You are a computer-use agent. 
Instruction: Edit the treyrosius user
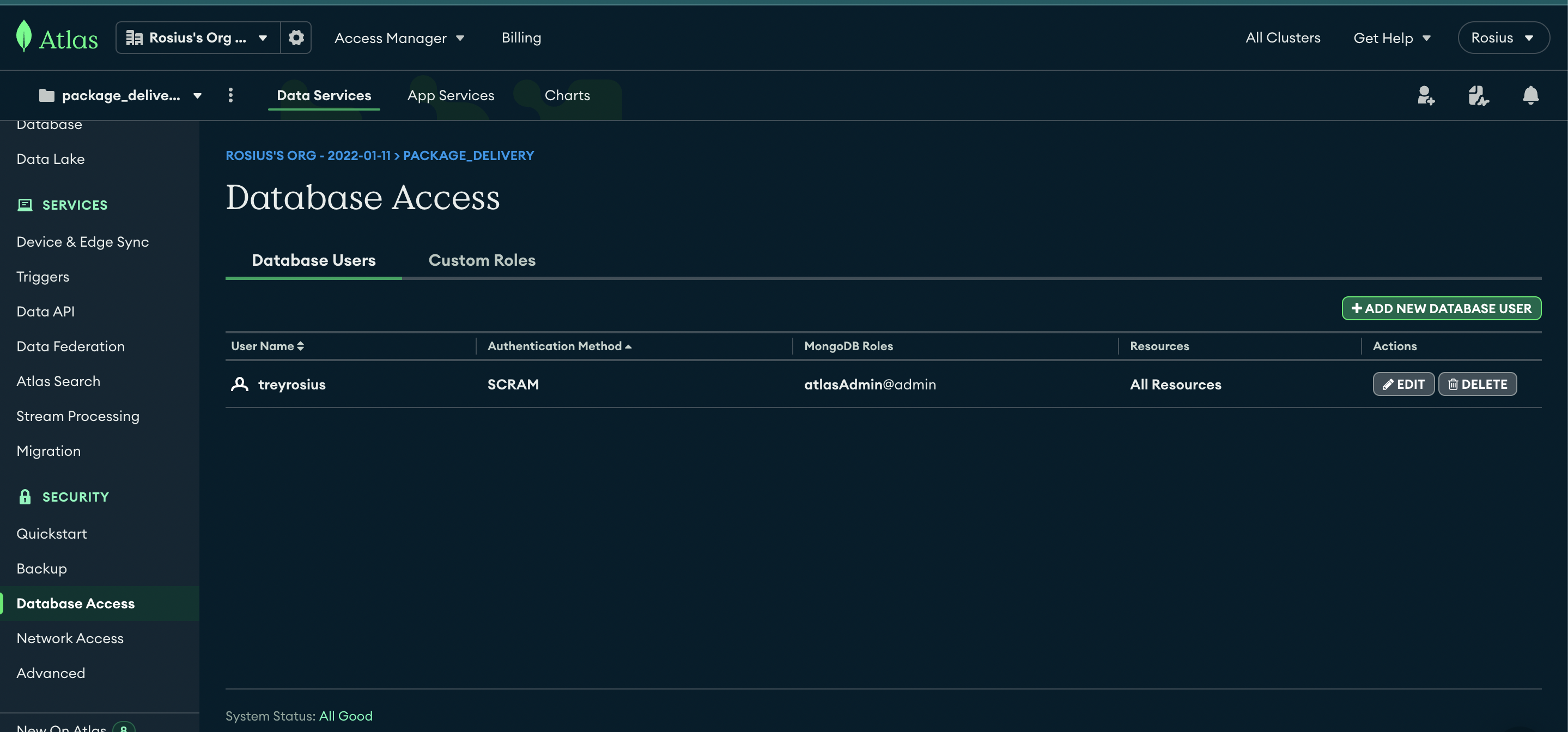point(1403,385)
